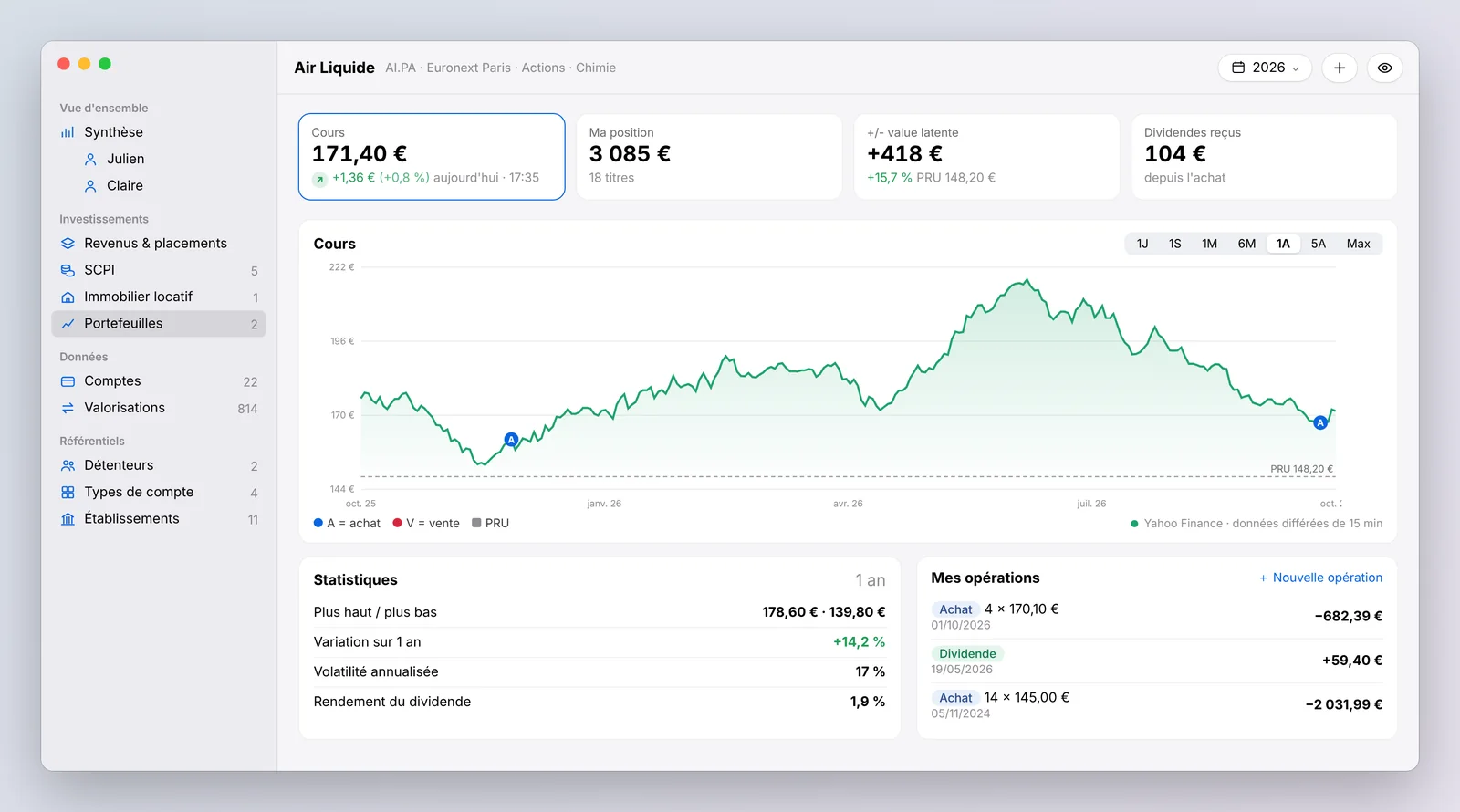Select the 1J chart range

[x=1142, y=244]
